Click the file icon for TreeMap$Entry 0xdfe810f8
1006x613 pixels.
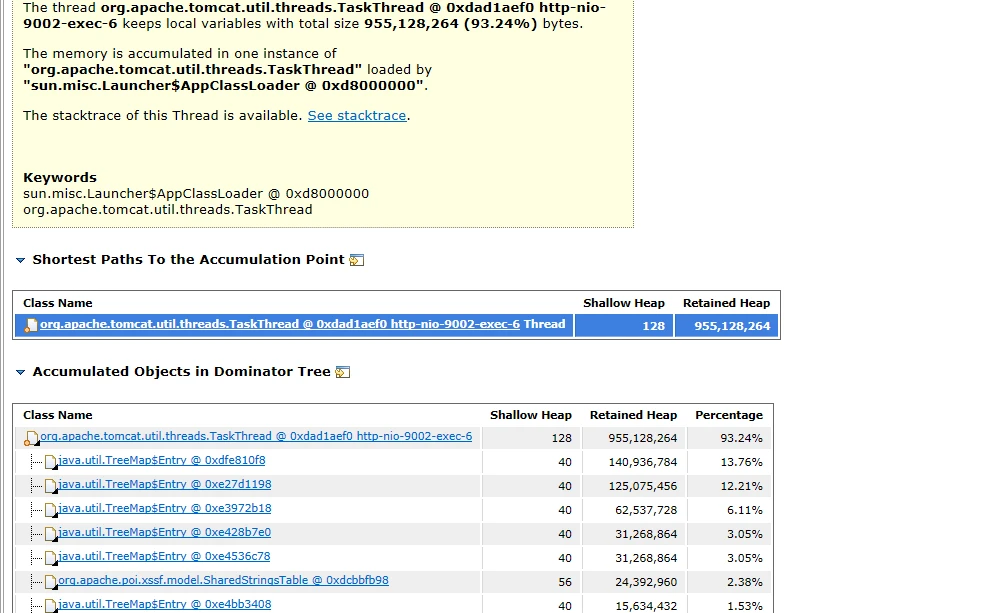(50, 462)
